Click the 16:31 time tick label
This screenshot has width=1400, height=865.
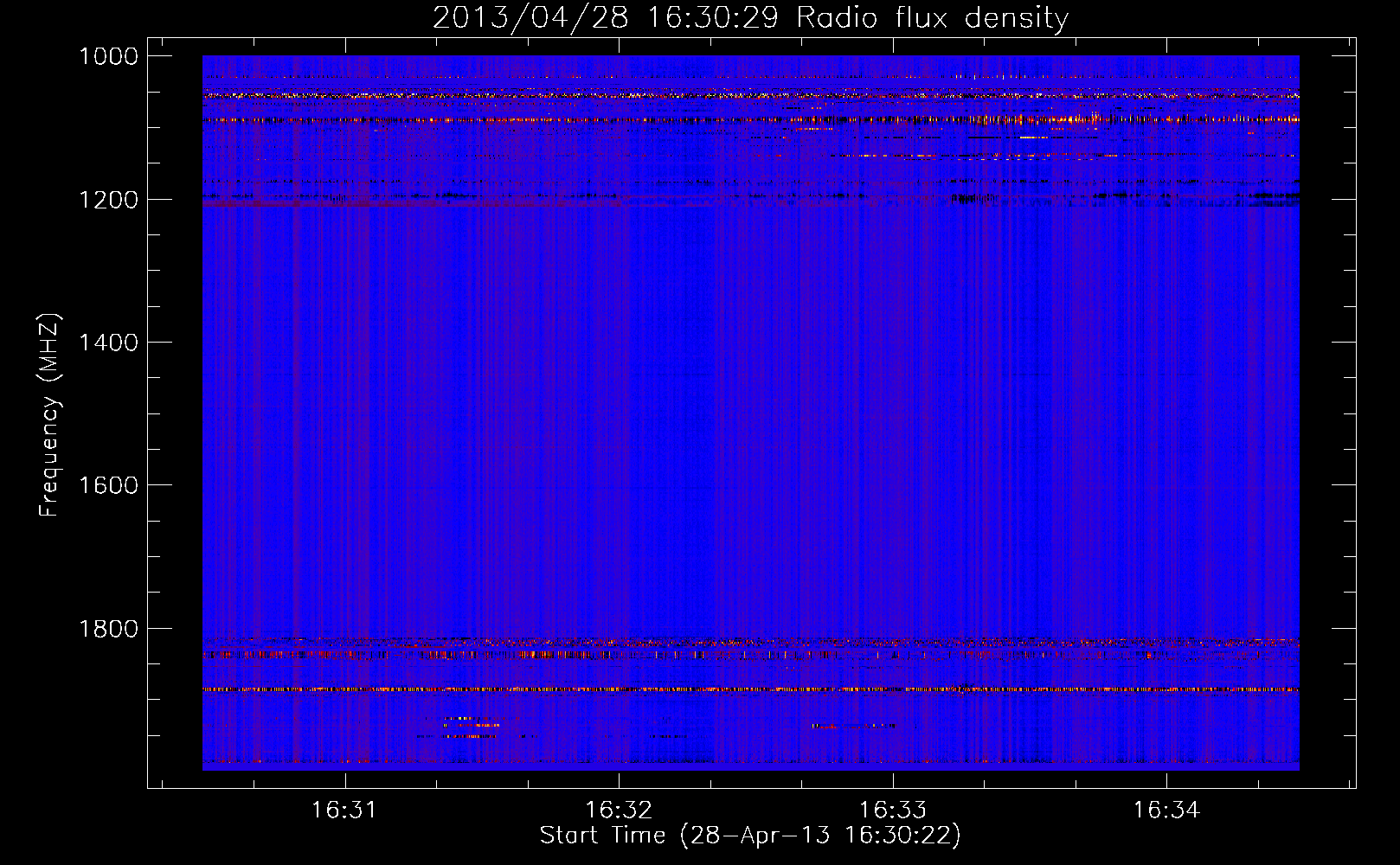[x=344, y=810]
